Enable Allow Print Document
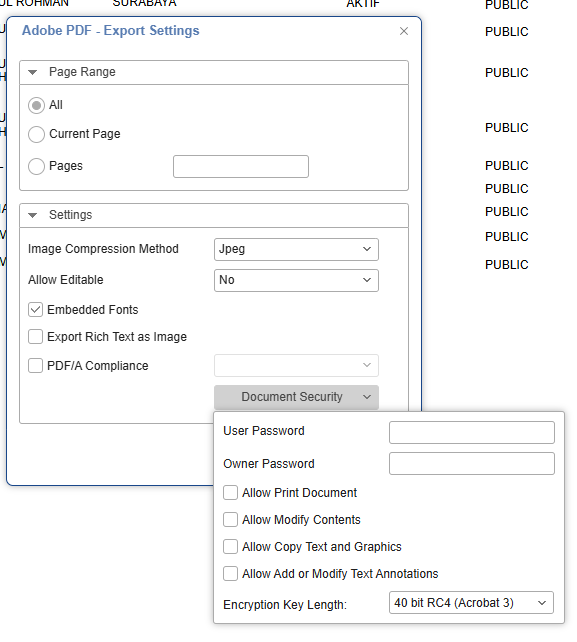 coord(231,493)
